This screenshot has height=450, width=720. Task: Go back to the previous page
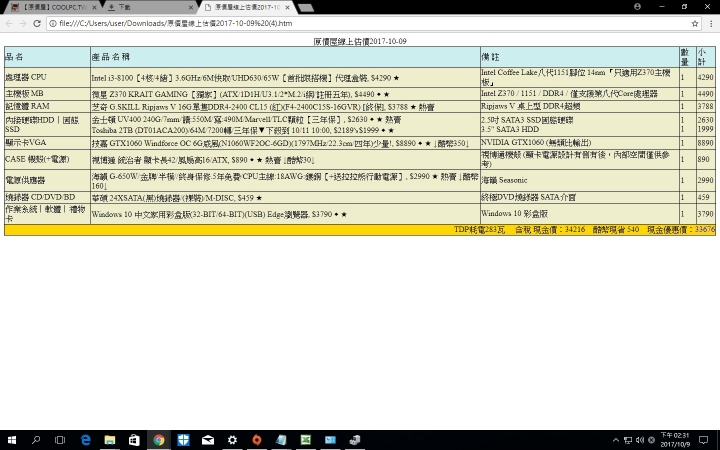[x=9, y=23]
